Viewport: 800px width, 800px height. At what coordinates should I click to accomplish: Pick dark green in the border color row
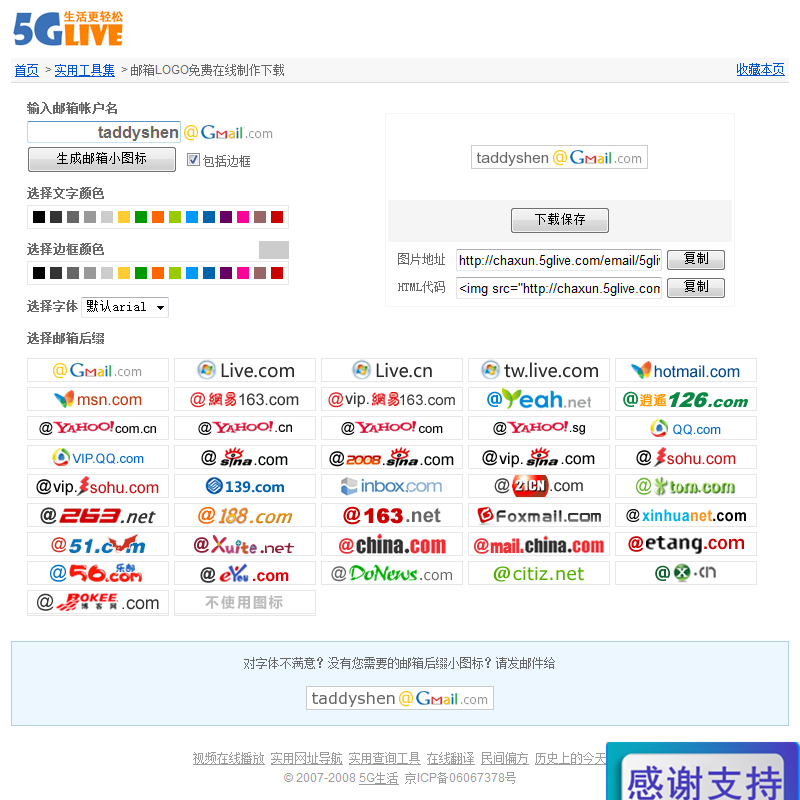click(x=141, y=273)
